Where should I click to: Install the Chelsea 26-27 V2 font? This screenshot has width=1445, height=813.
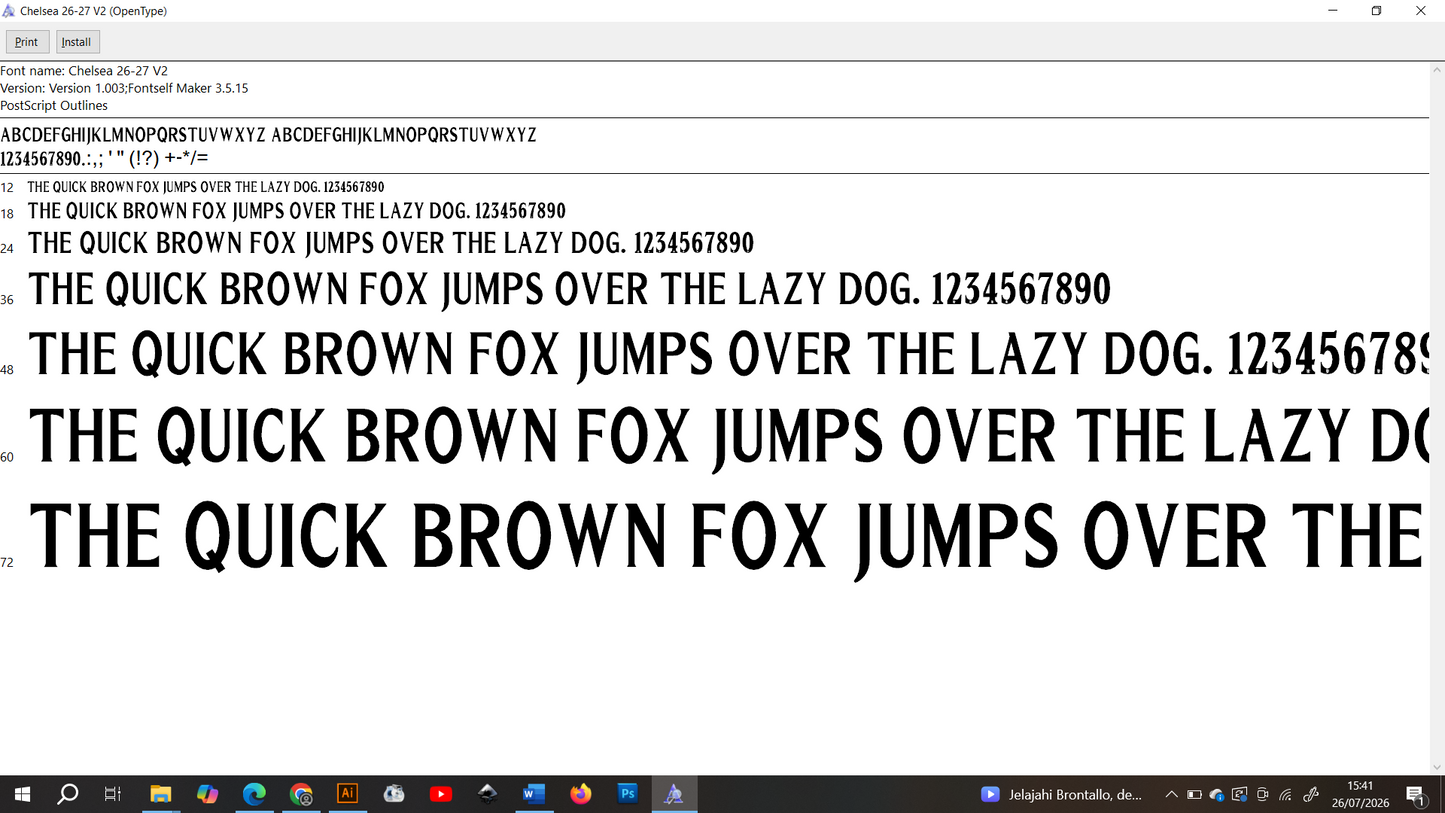click(x=77, y=42)
